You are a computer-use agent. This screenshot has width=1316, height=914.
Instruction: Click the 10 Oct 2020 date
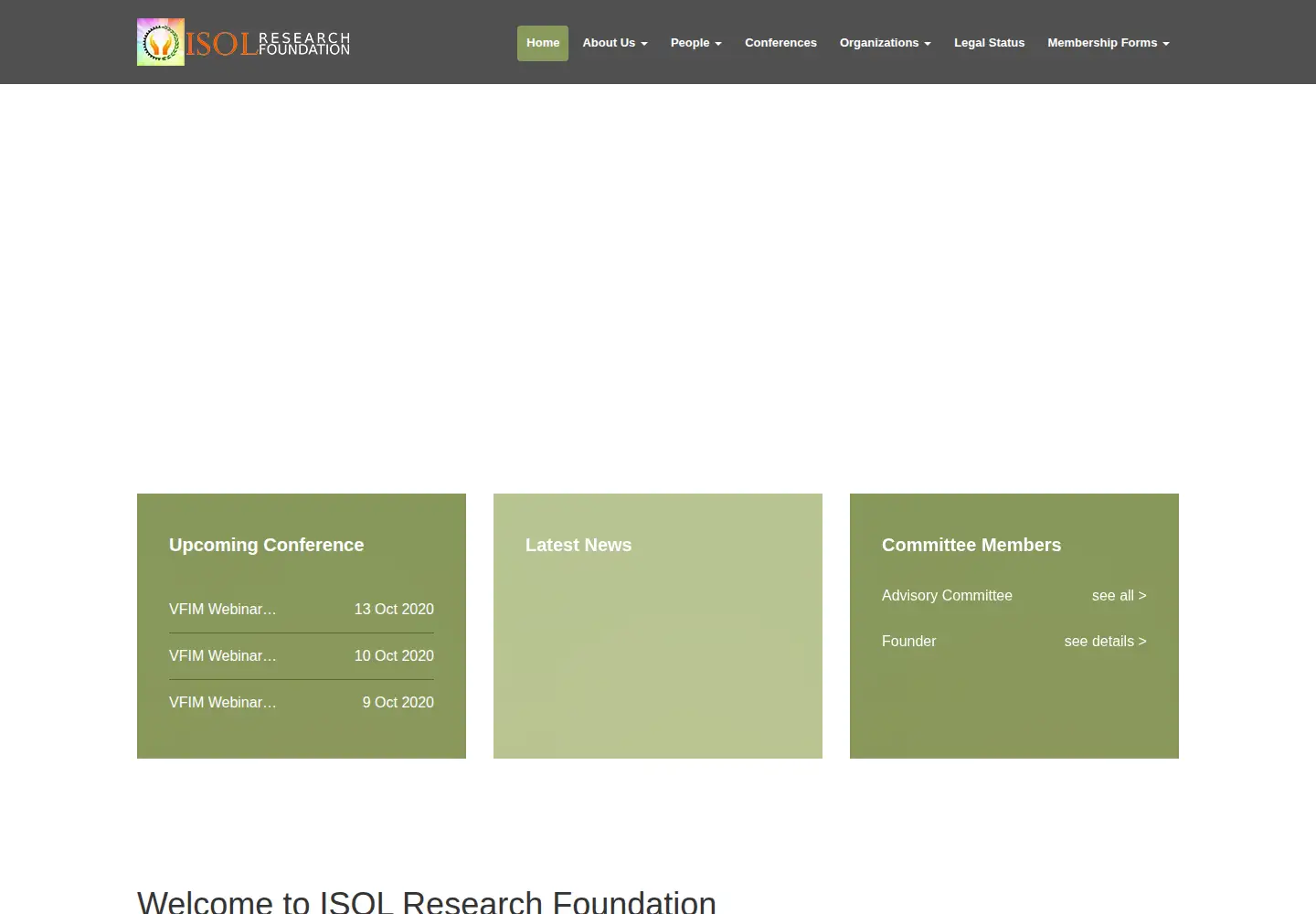(394, 656)
